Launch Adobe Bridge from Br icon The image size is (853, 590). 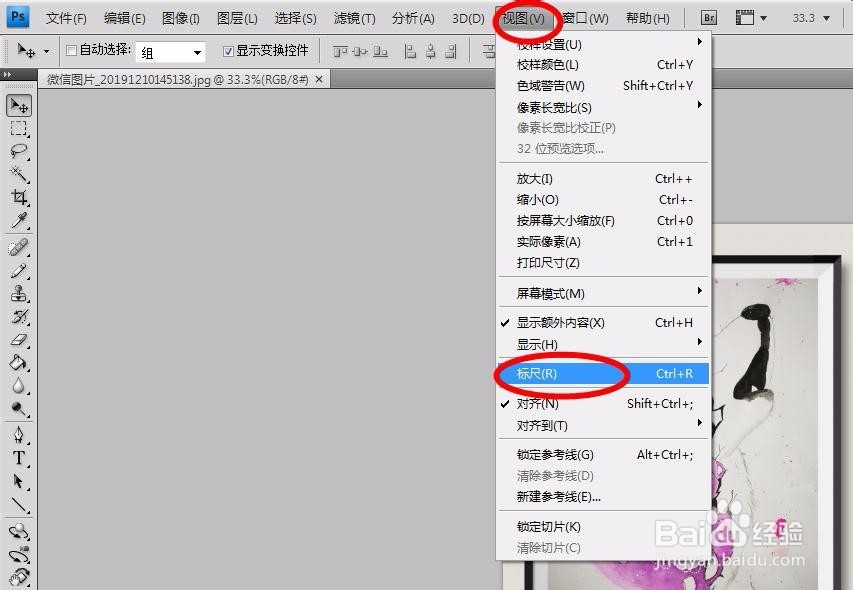point(709,18)
